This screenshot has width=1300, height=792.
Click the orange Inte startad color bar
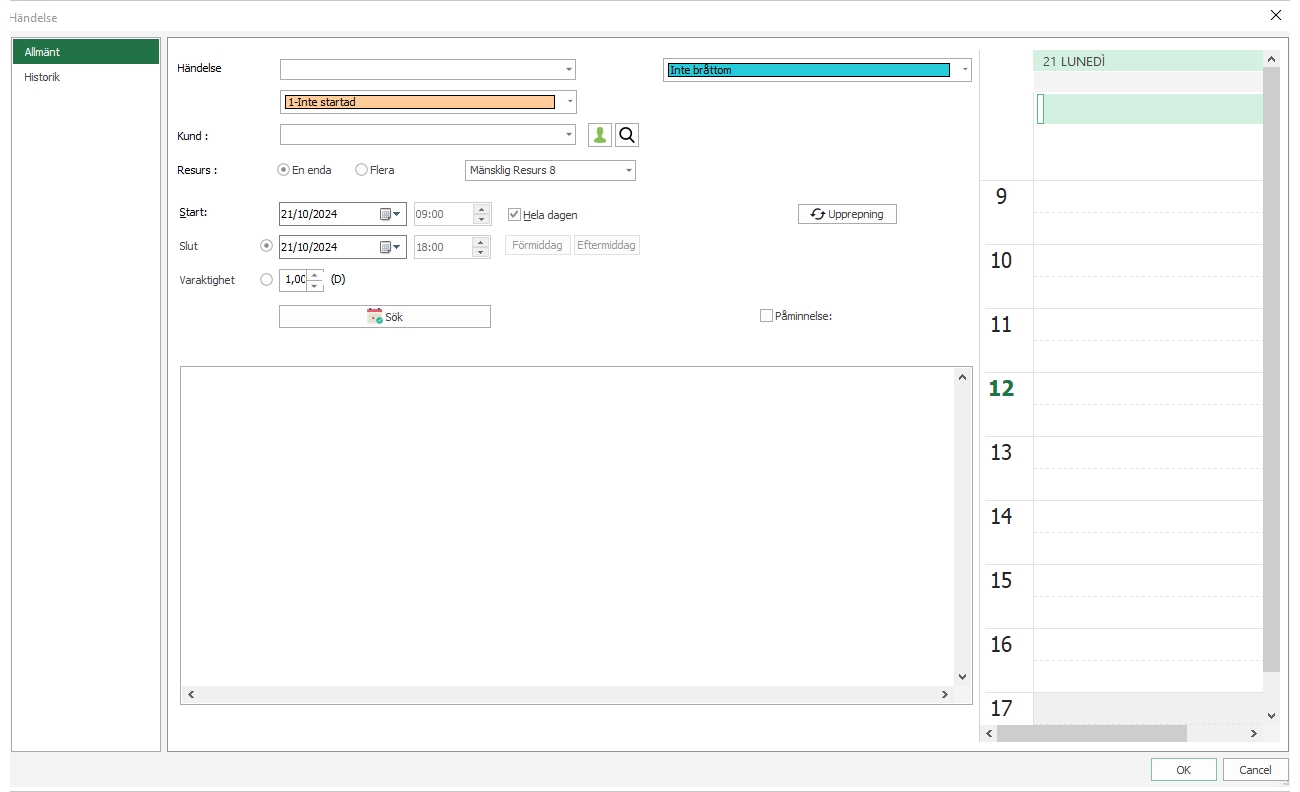tap(420, 102)
